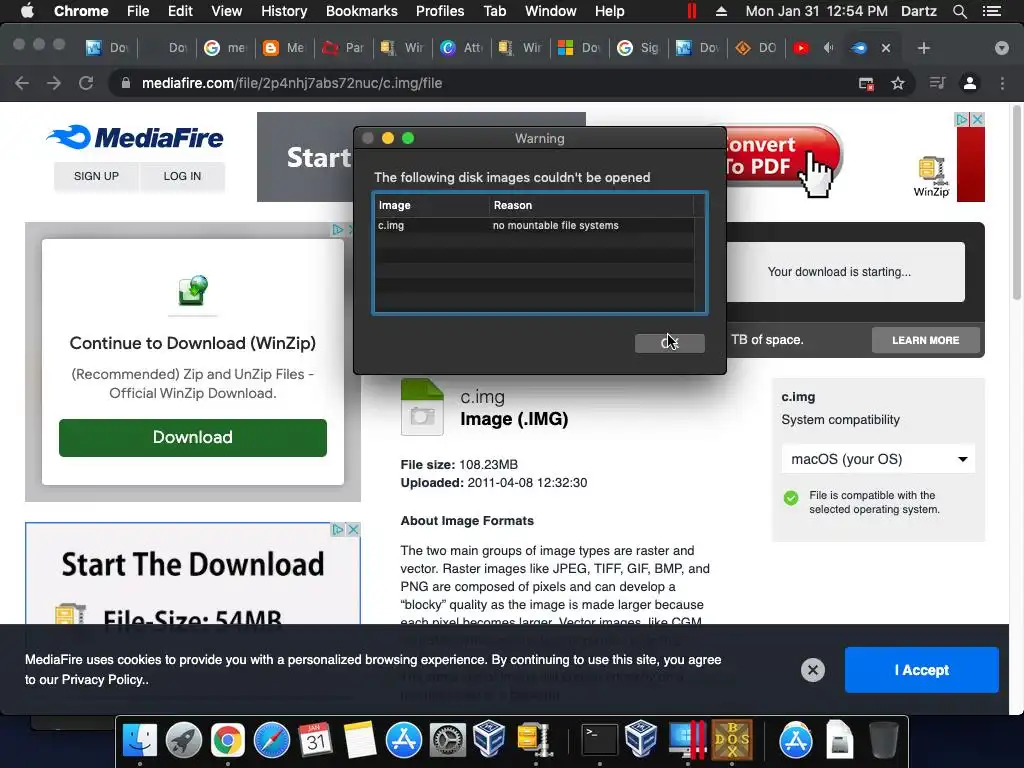
Task: Click the eject icon in the menu bar
Action: (x=721, y=11)
